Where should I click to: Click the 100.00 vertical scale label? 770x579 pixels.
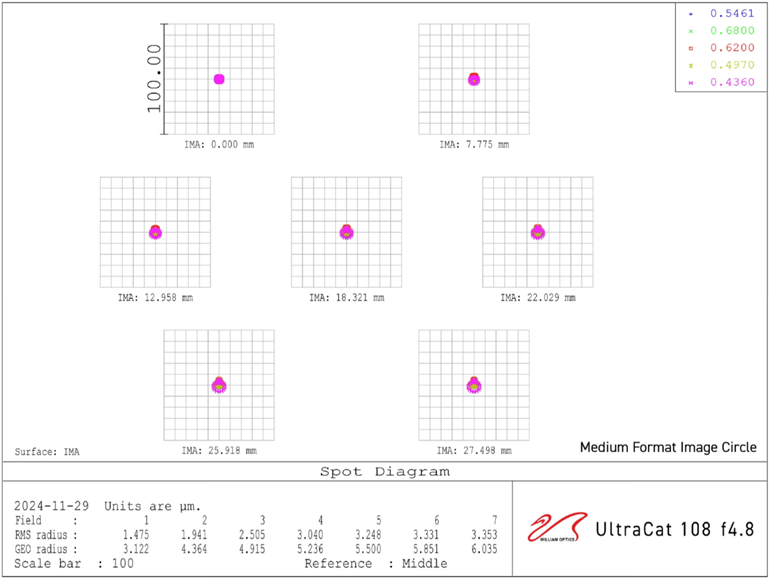[x=154, y=78]
